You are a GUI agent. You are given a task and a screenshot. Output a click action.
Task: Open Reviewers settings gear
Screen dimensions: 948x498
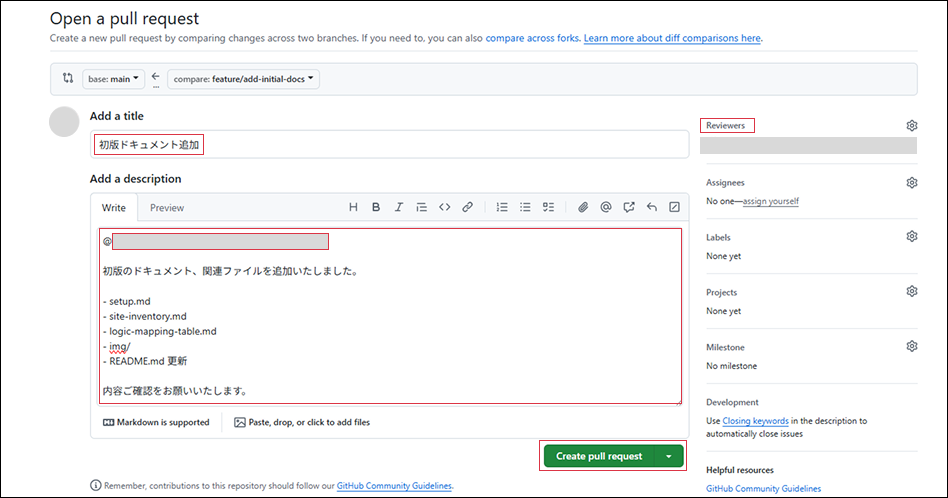[912, 126]
